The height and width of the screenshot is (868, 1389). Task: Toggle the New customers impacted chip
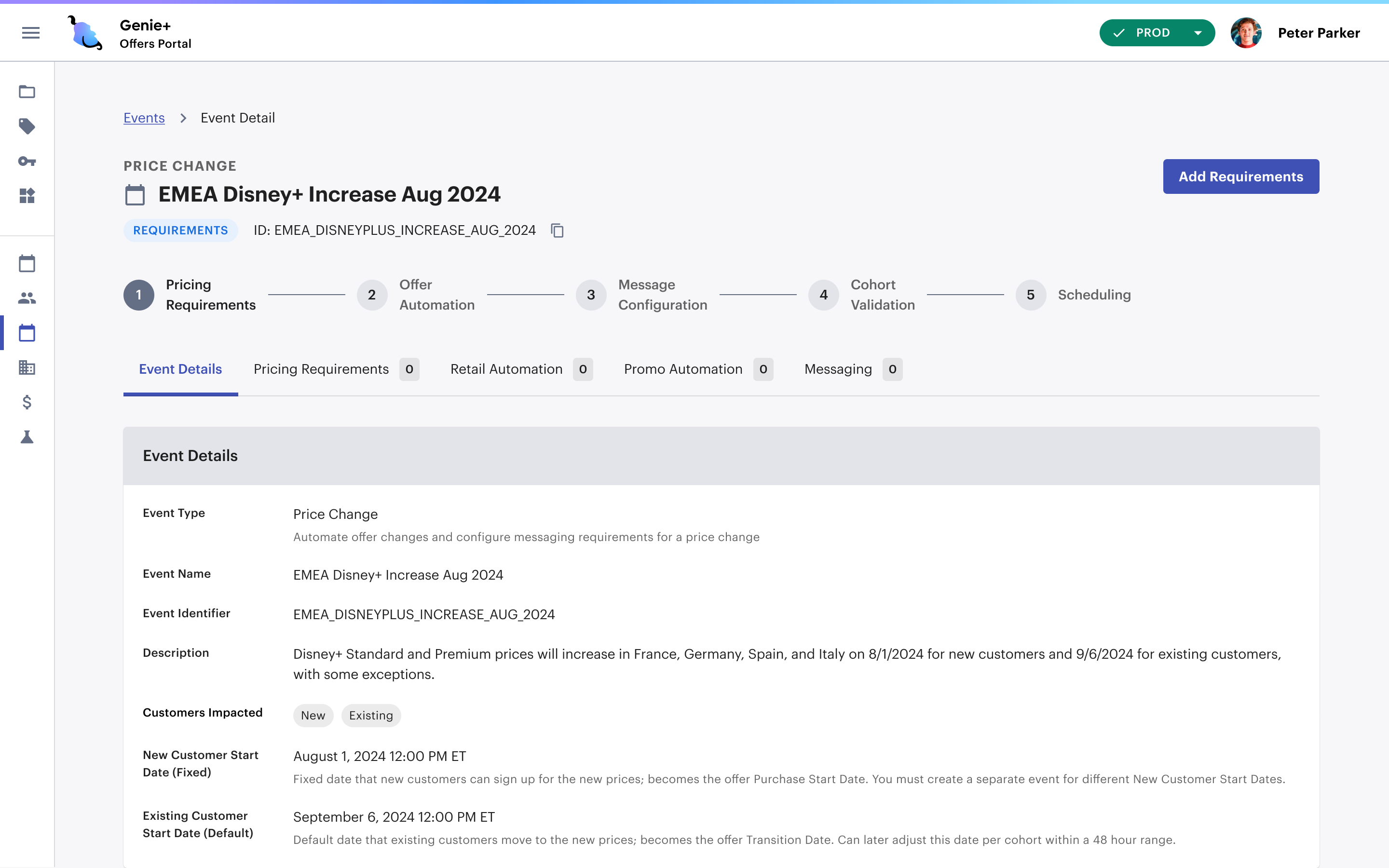[x=313, y=715]
